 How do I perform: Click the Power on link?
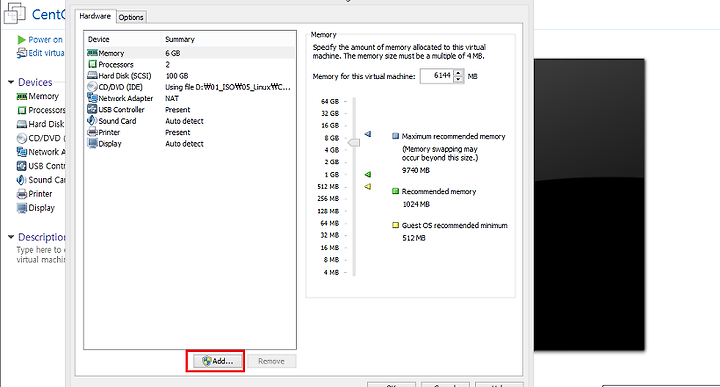(45, 40)
